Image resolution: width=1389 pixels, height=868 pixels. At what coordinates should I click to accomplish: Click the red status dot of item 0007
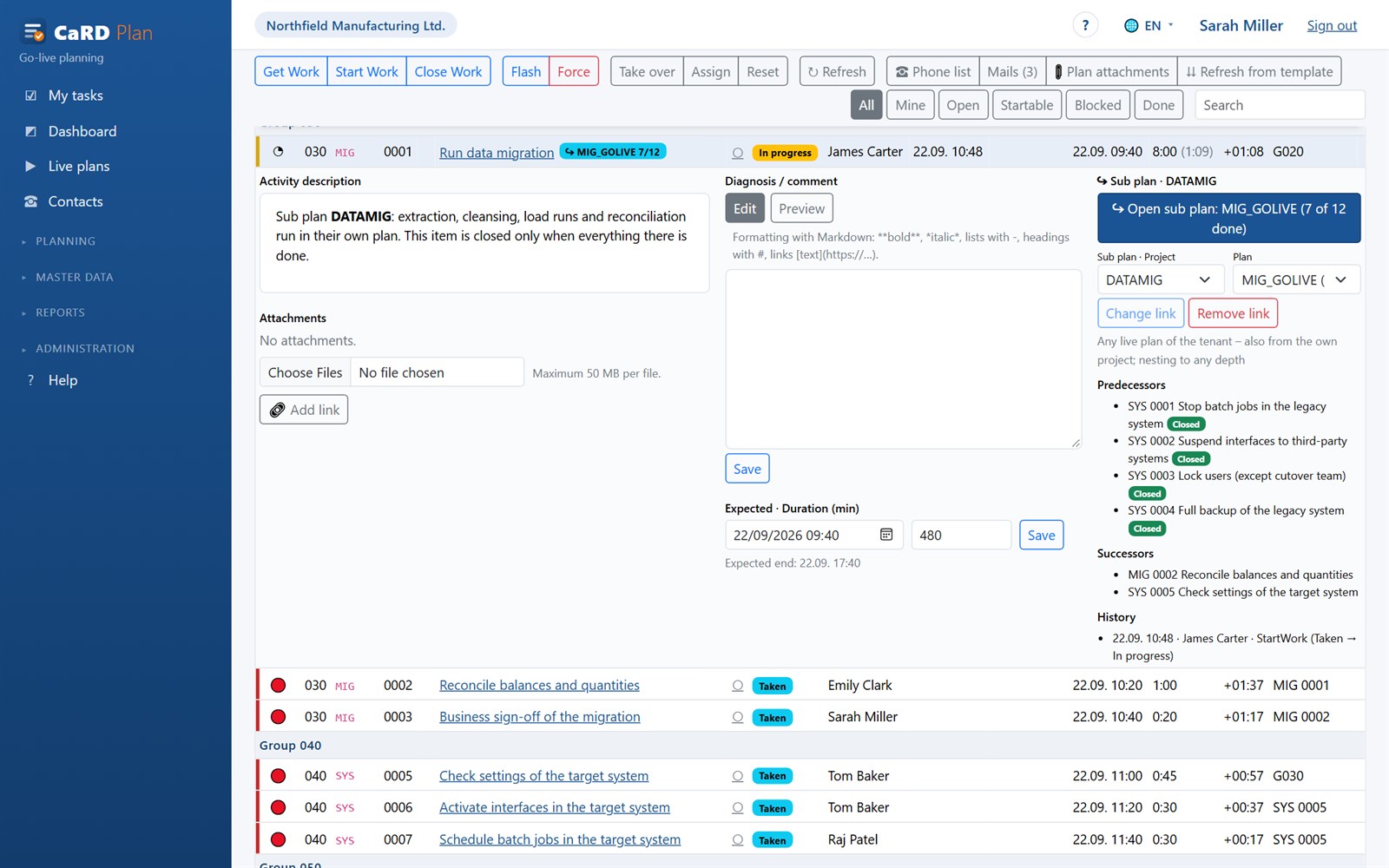(x=279, y=839)
